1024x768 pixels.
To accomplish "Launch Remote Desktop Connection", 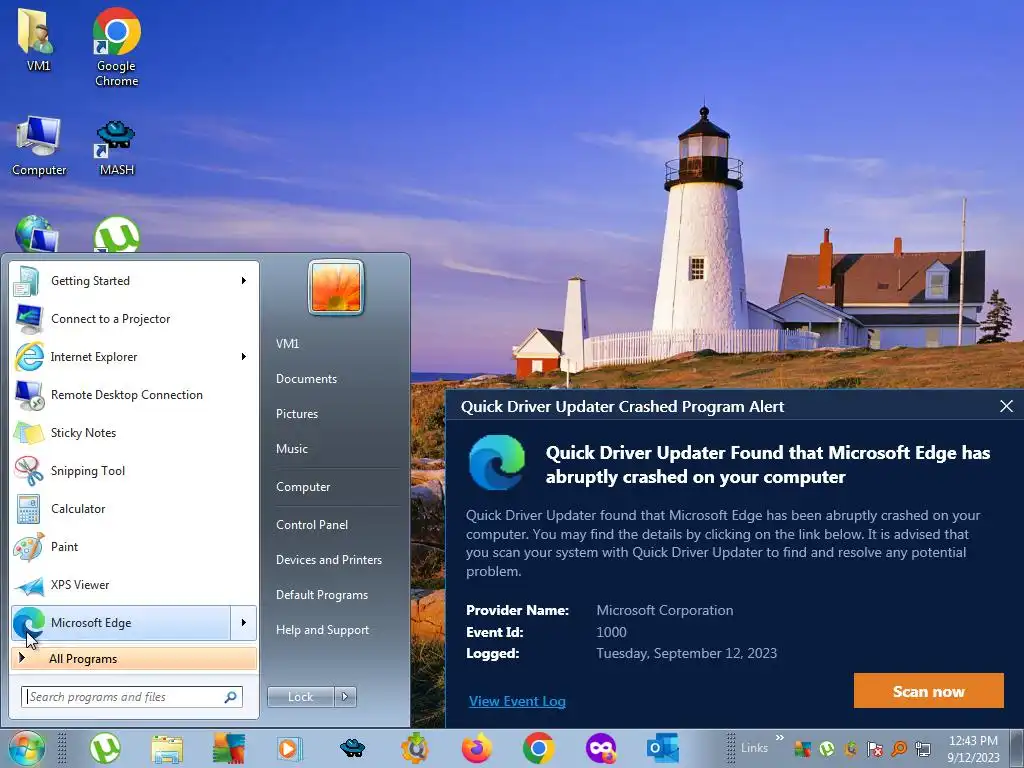I will tap(135, 394).
